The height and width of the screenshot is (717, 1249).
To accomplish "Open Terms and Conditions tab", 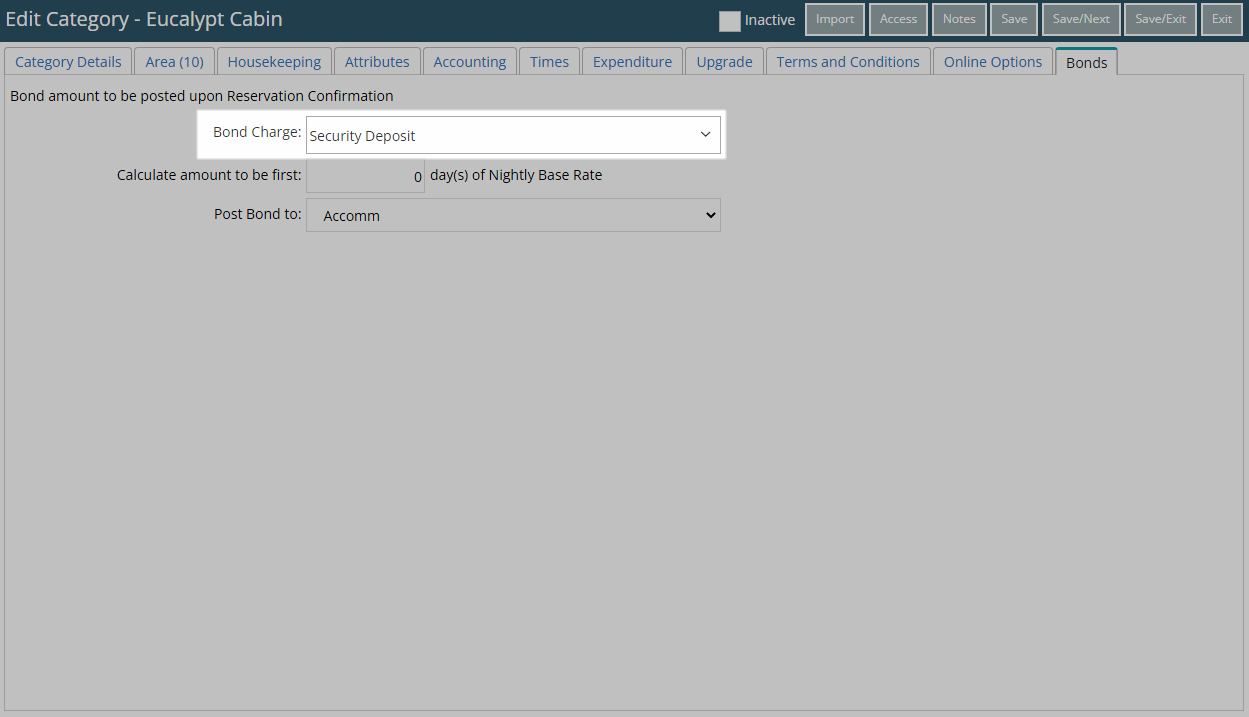I will point(848,61).
